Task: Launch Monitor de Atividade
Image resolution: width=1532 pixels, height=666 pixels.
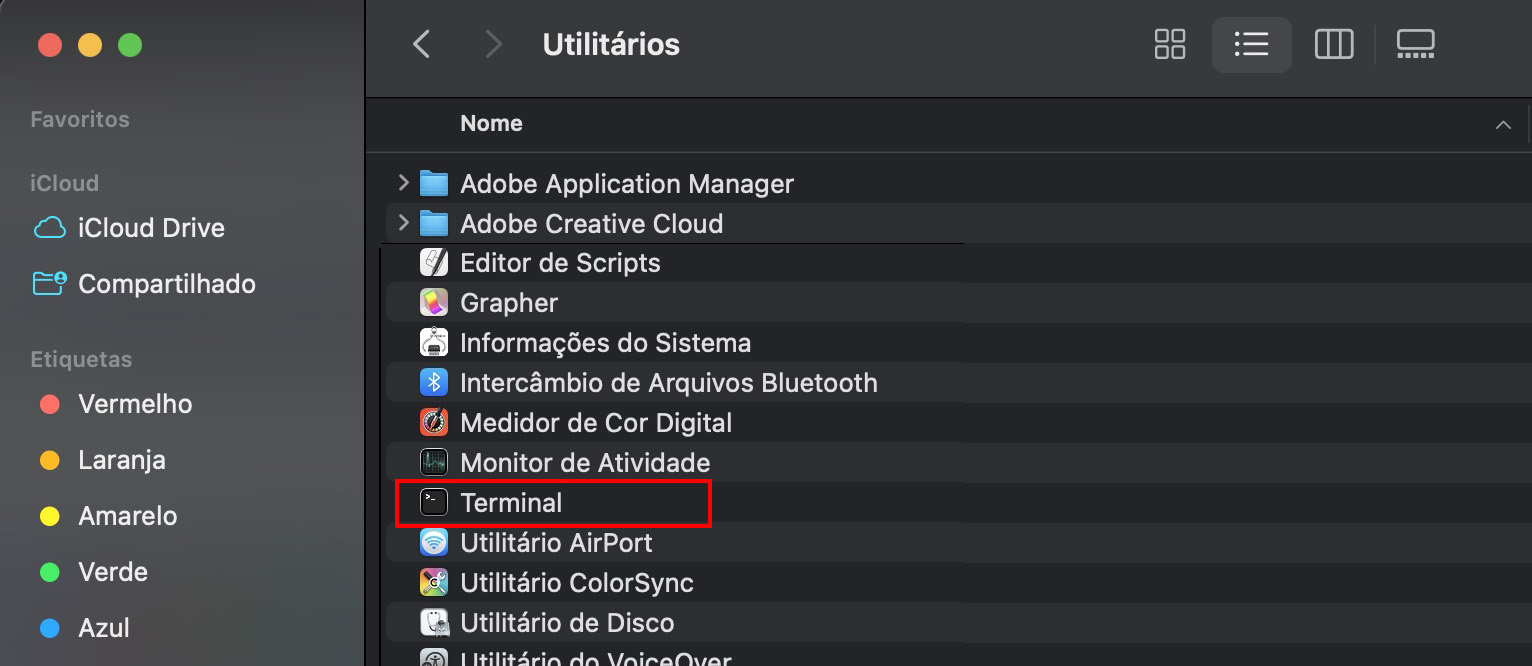Action: coord(584,462)
